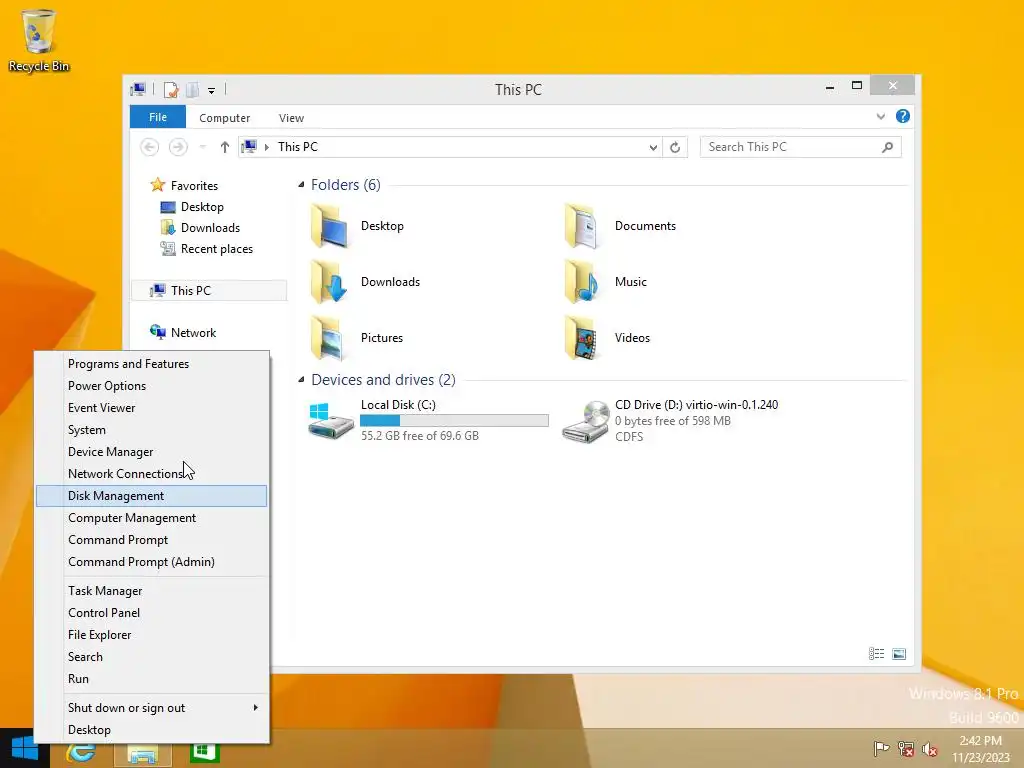Collapse the Devices and drives (2) group
The height and width of the screenshot is (768, 1024).
coord(301,379)
